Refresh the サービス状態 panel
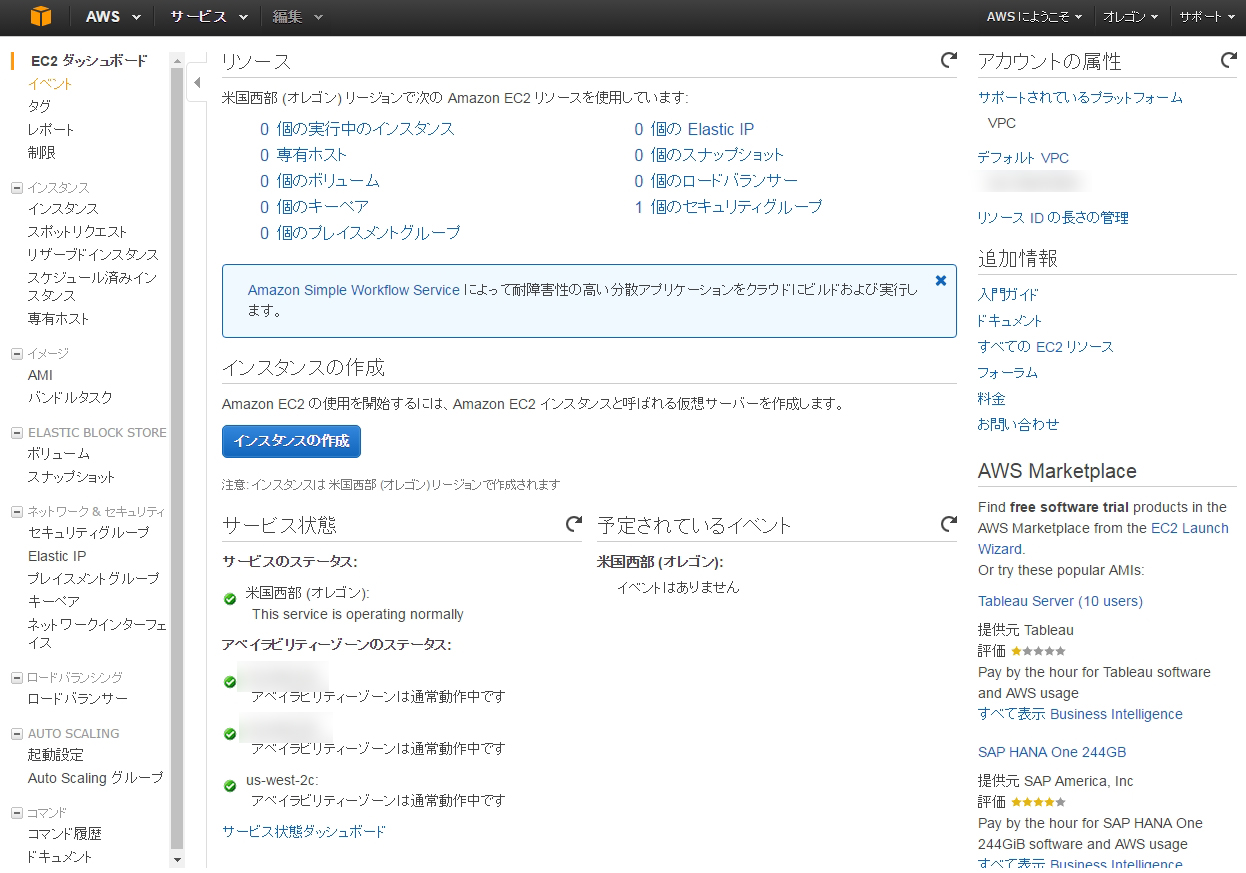The image size is (1246, 873). click(x=574, y=523)
